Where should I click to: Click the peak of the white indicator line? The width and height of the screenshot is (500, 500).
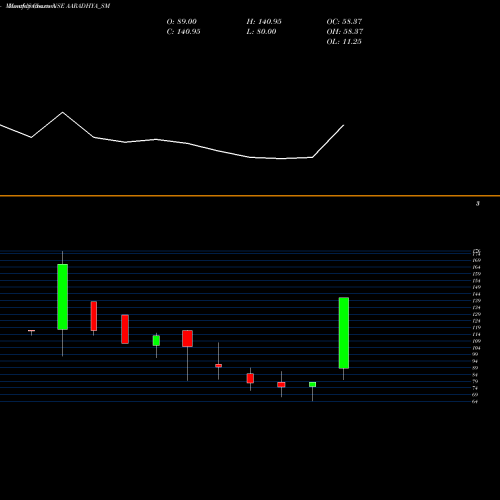click(63, 113)
